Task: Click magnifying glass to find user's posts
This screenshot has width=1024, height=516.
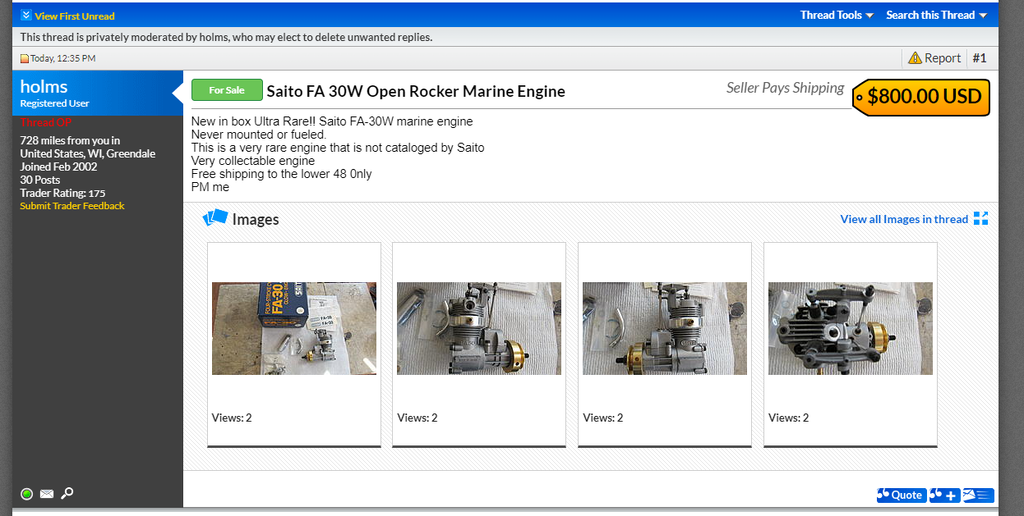Action: [67, 493]
